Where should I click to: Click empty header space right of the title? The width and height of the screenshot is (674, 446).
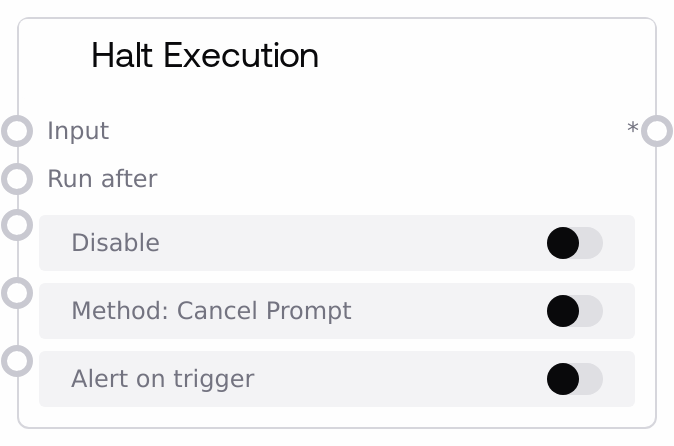(x=480, y=55)
